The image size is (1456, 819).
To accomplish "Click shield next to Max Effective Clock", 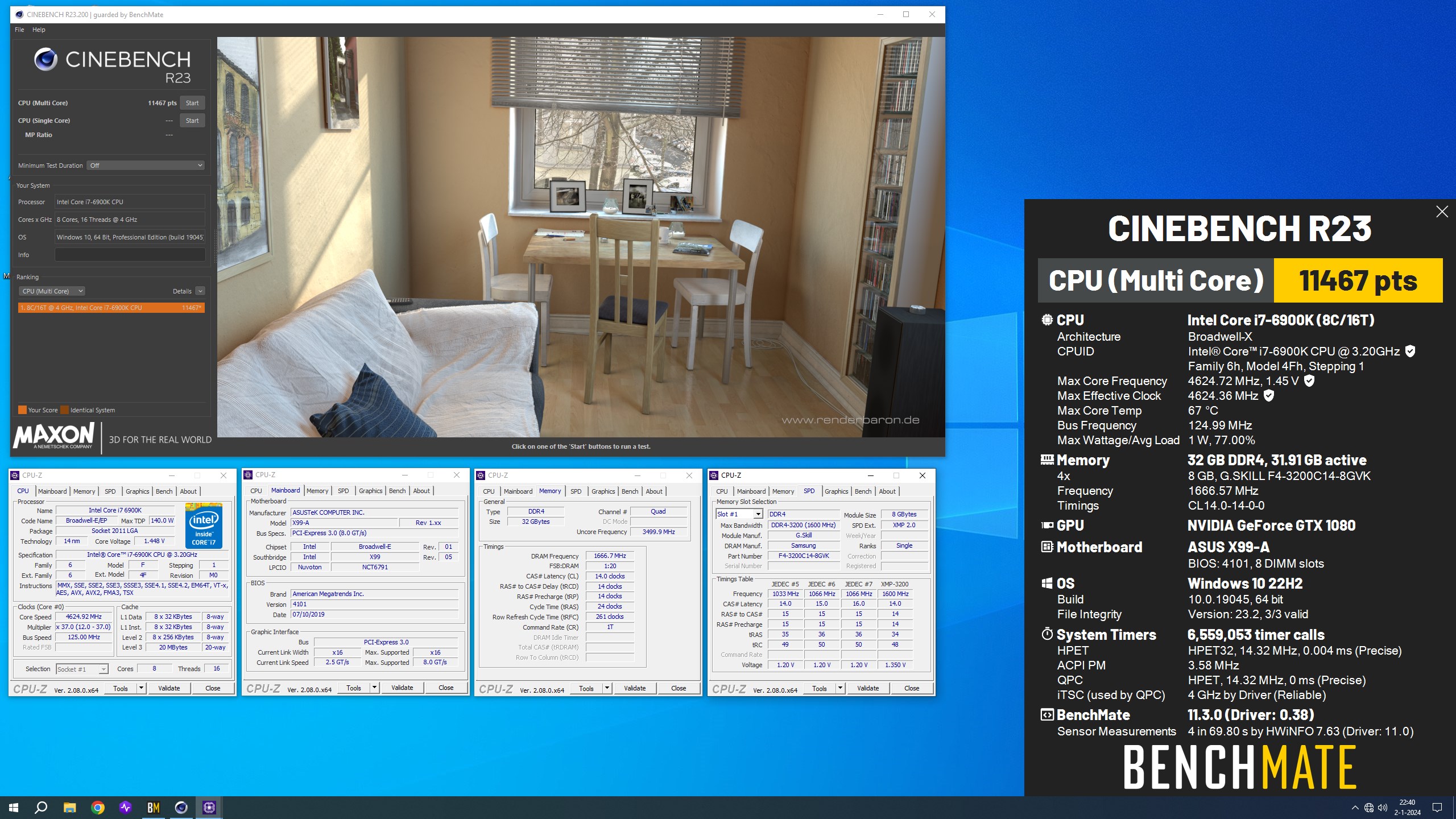I will (x=1269, y=395).
